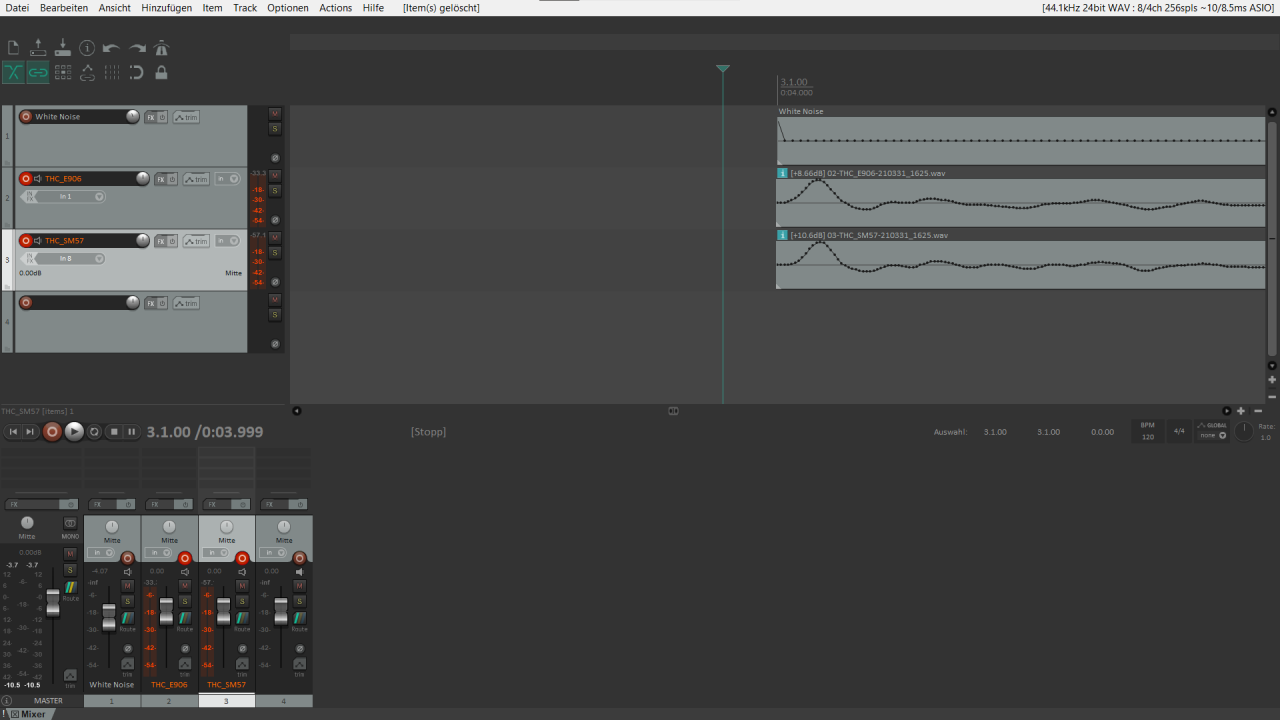Click the new project file icon
The image size is (1280, 720).
pos(13,48)
